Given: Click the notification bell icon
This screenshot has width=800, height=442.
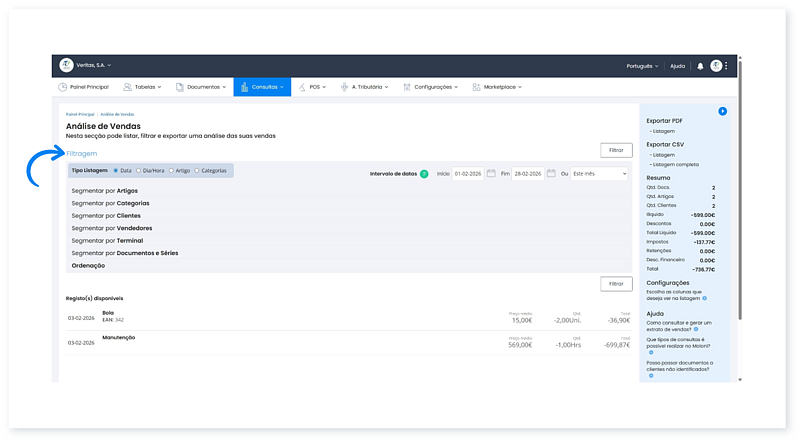Looking at the screenshot, I should pyautogui.click(x=700, y=66).
